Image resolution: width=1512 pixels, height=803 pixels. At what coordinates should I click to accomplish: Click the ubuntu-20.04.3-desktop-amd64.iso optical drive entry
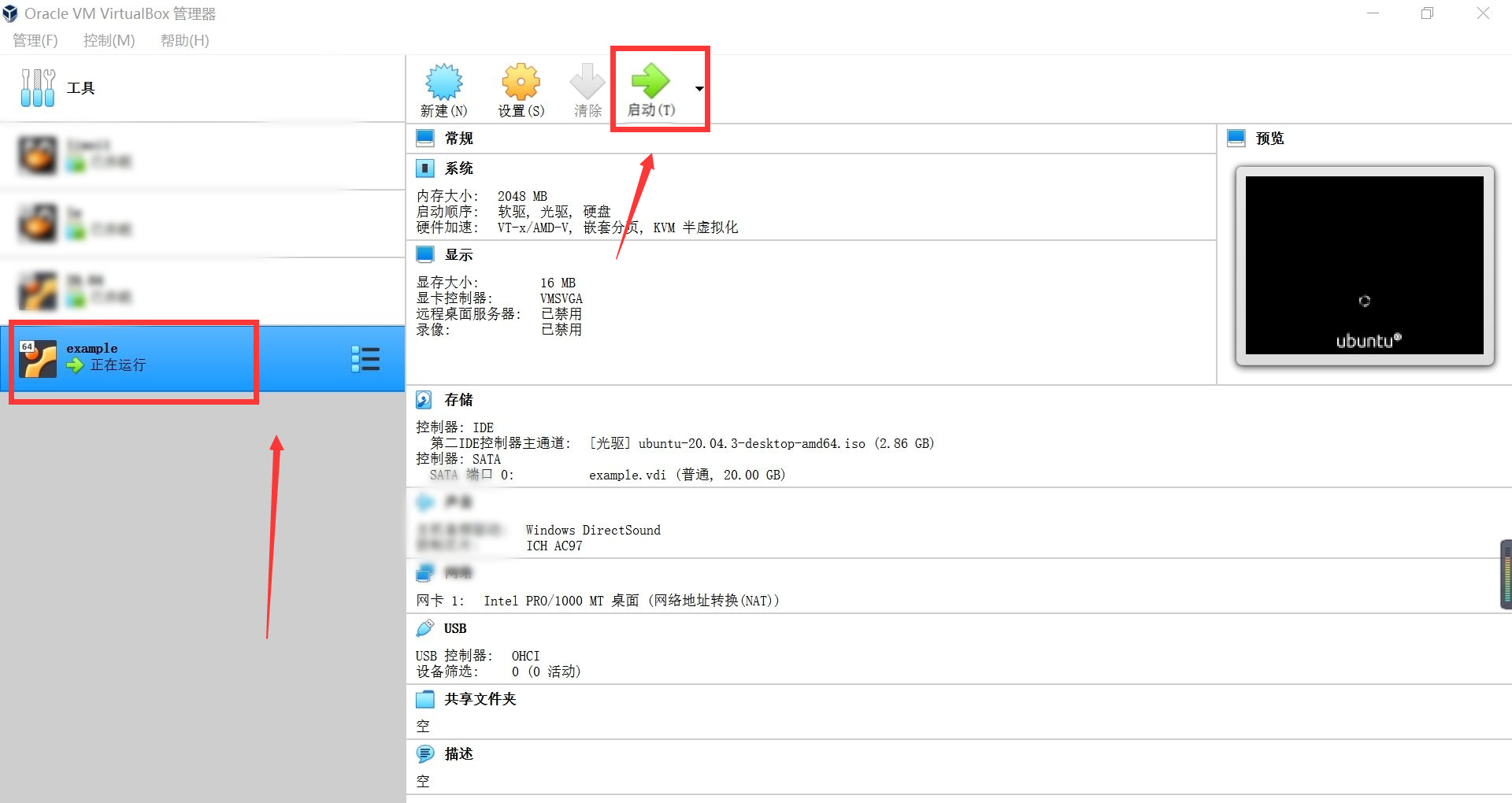pos(762,443)
